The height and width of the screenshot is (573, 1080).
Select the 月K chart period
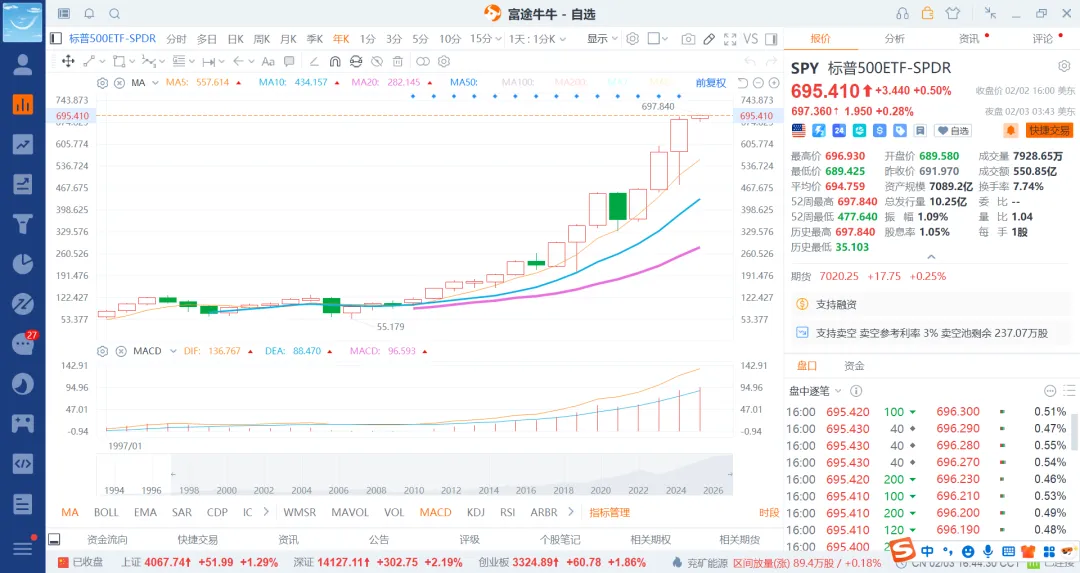click(x=288, y=39)
